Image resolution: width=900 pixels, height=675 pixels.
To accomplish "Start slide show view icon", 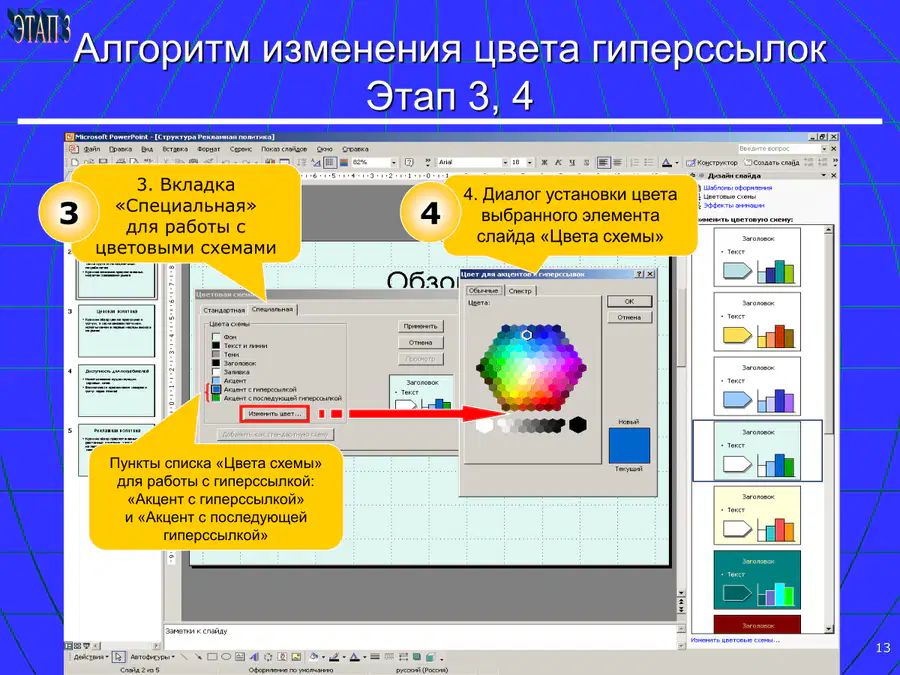I will click(x=86, y=646).
